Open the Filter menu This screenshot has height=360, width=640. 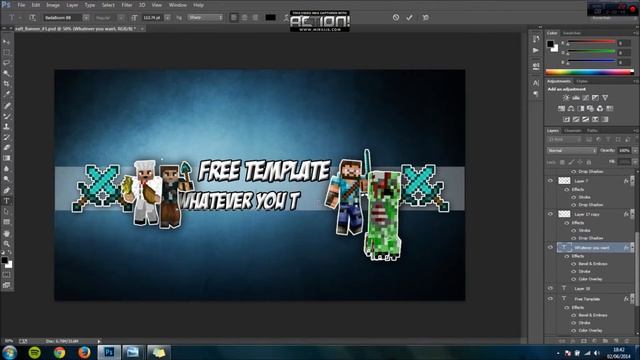(x=127, y=5)
